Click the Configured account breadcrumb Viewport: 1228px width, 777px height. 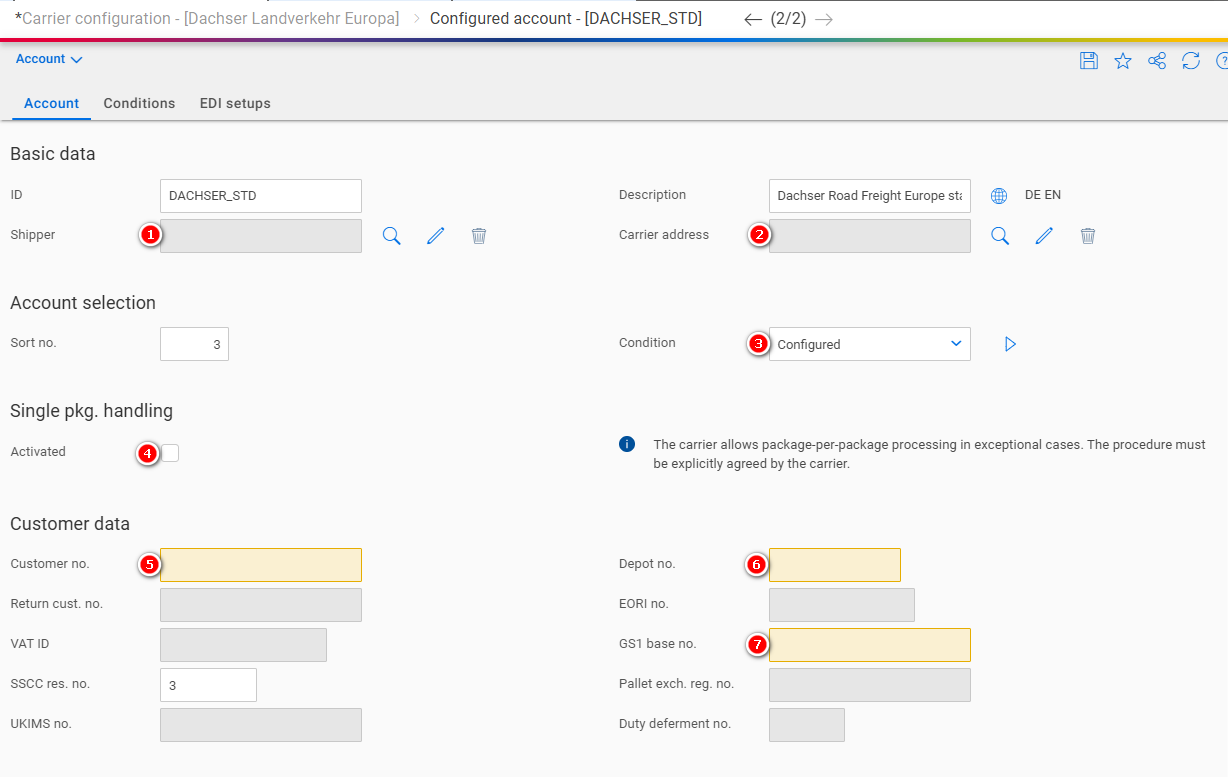(x=566, y=18)
